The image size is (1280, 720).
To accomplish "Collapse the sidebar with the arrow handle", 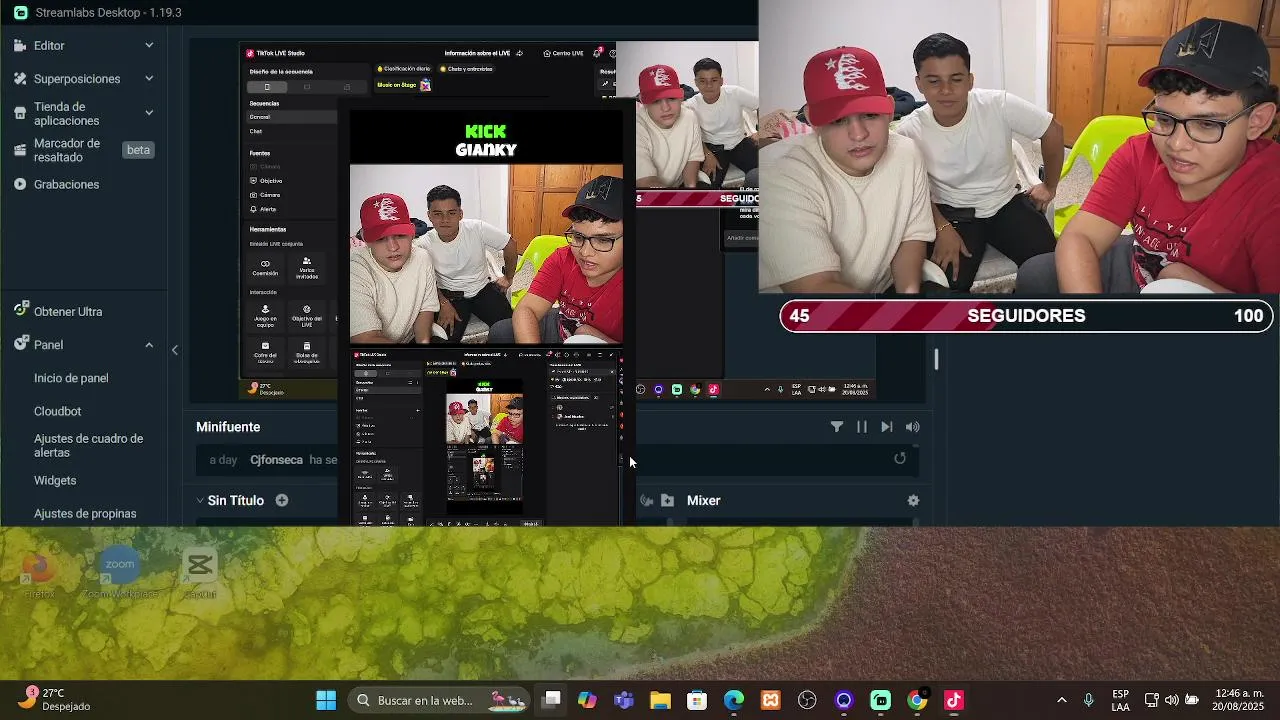I will (175, 350).
